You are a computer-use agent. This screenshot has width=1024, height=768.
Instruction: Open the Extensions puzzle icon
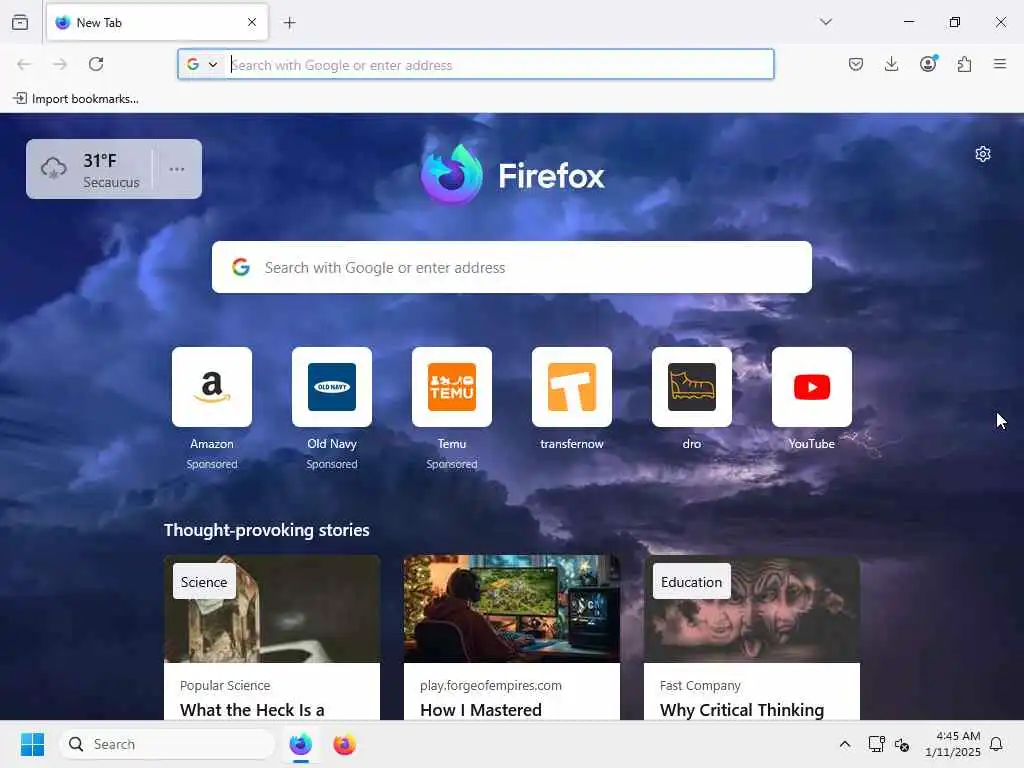[x=964, y=64]
